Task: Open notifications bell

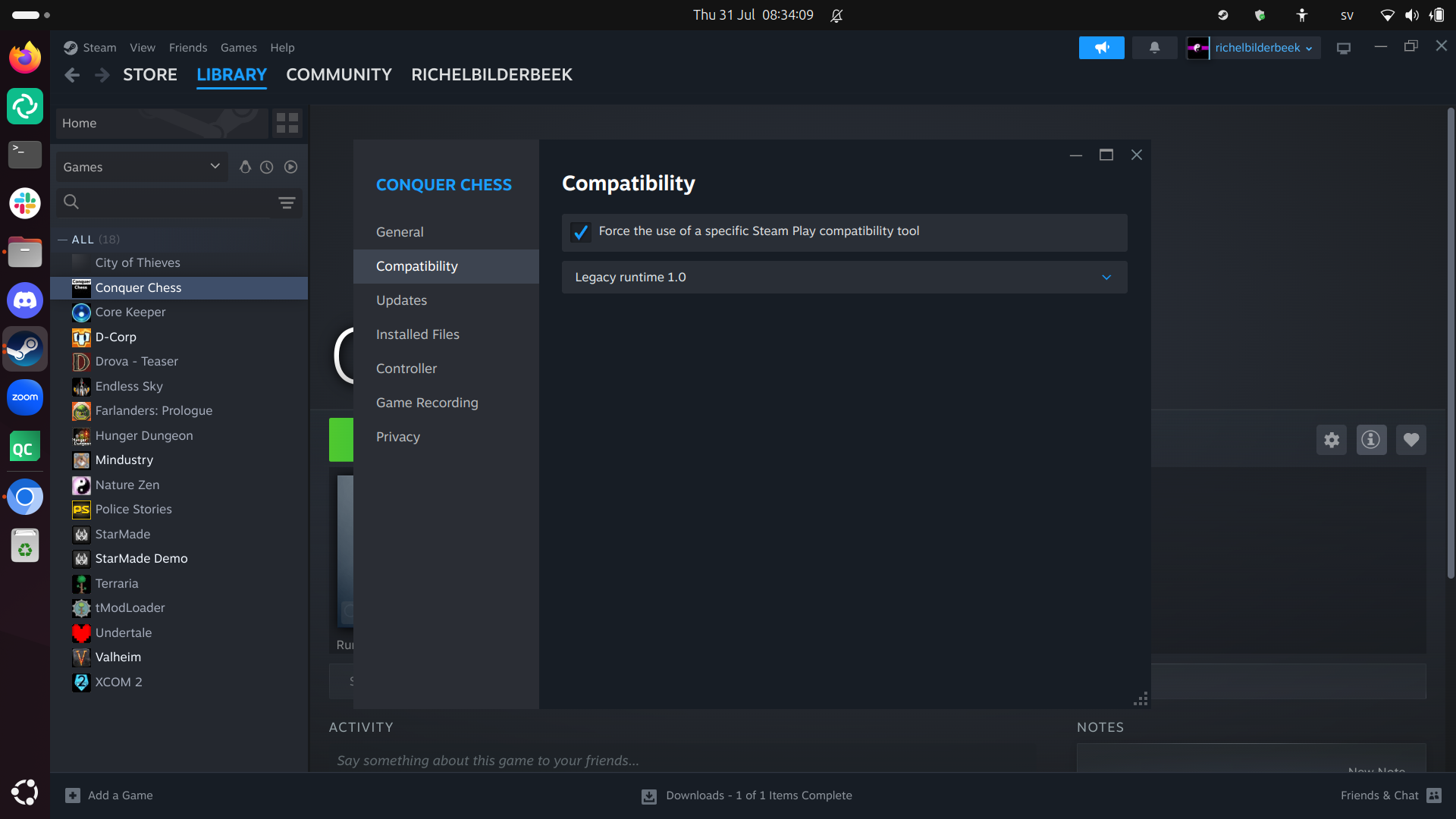Action: [1154, 48]
